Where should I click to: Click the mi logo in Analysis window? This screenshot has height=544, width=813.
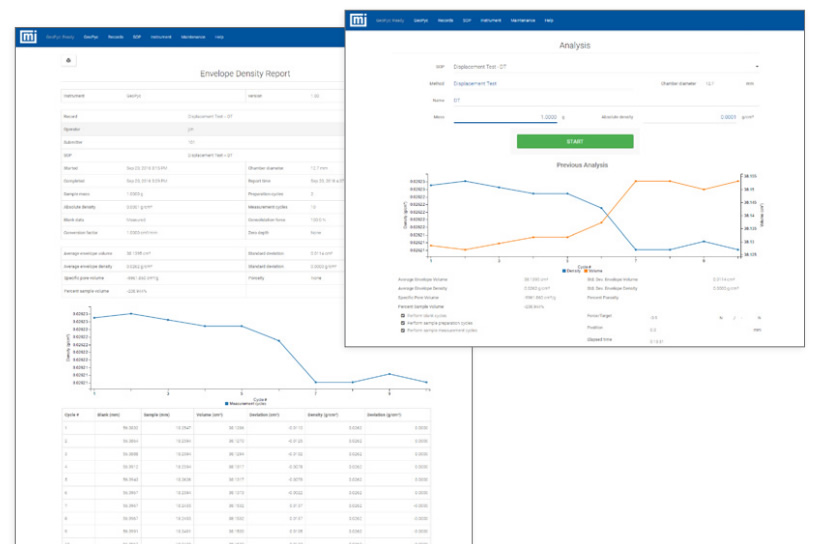357,20
